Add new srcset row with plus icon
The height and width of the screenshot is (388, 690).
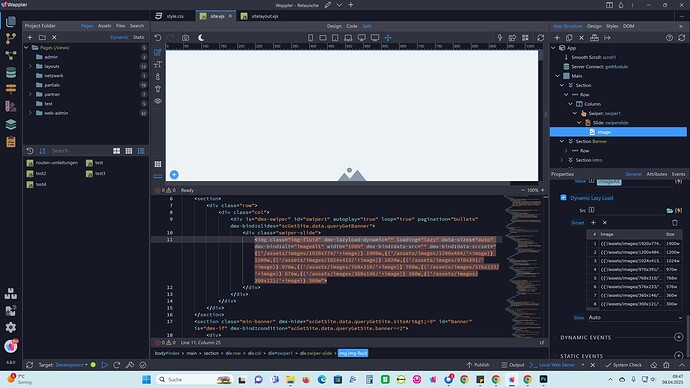(593, 223)
